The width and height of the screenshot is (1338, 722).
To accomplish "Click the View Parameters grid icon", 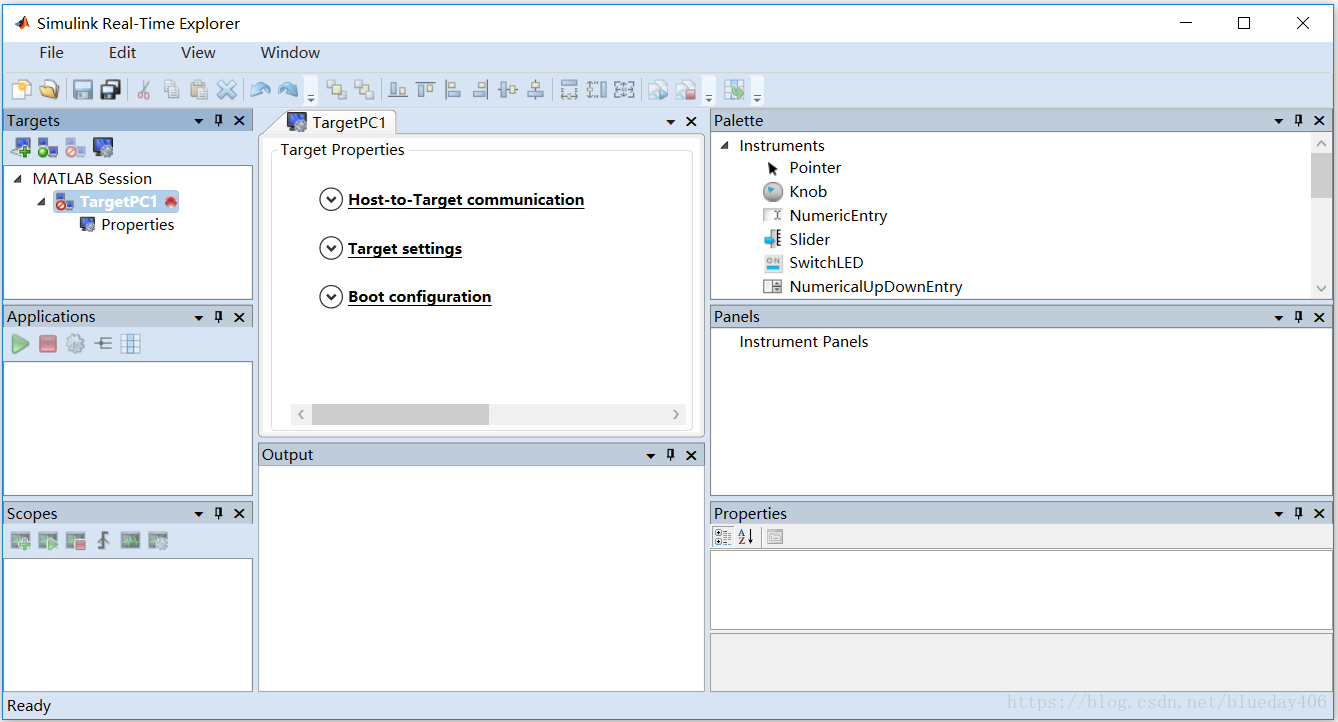I will coord(130,344).
